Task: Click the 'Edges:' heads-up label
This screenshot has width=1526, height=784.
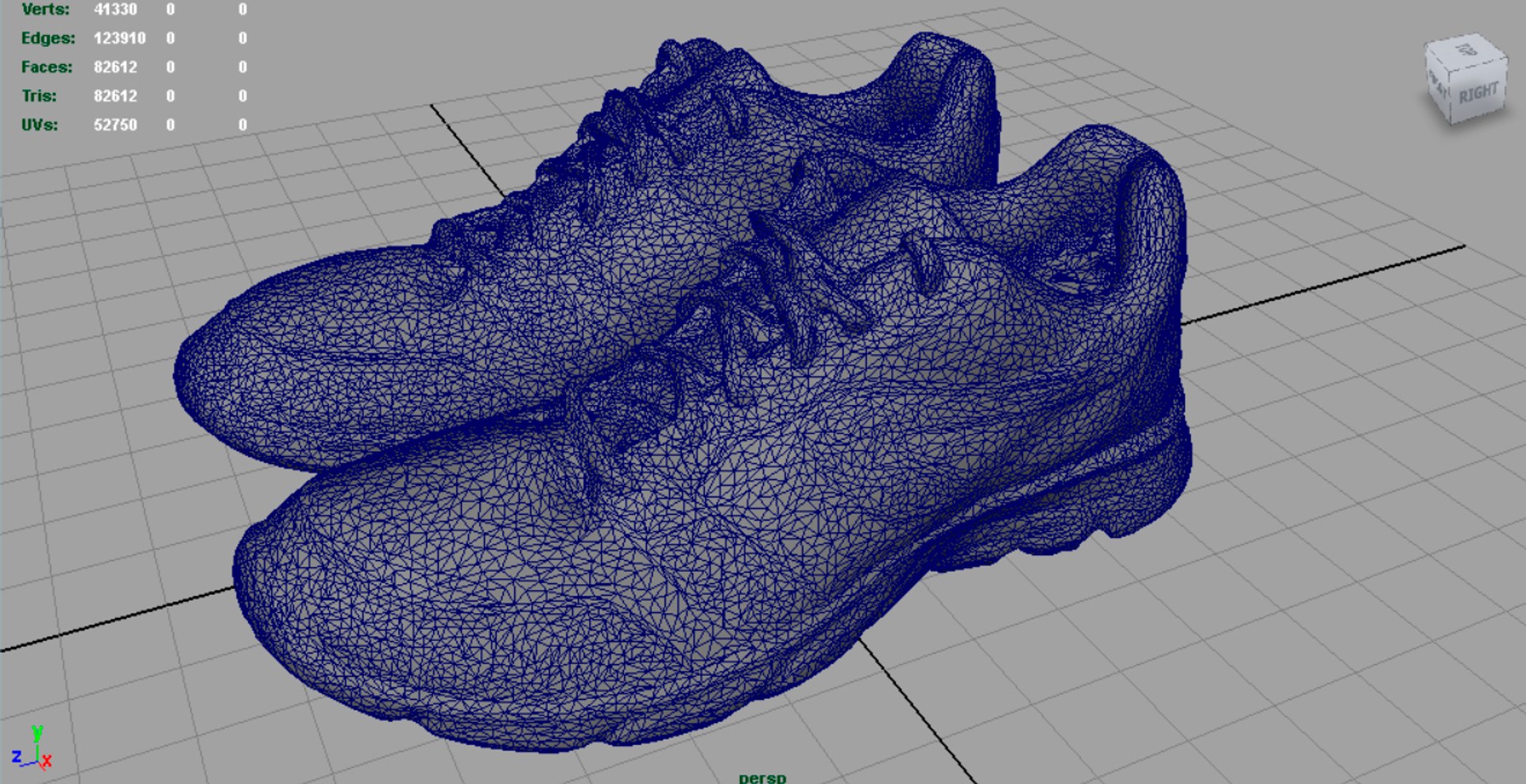Action: pos(48,38)
